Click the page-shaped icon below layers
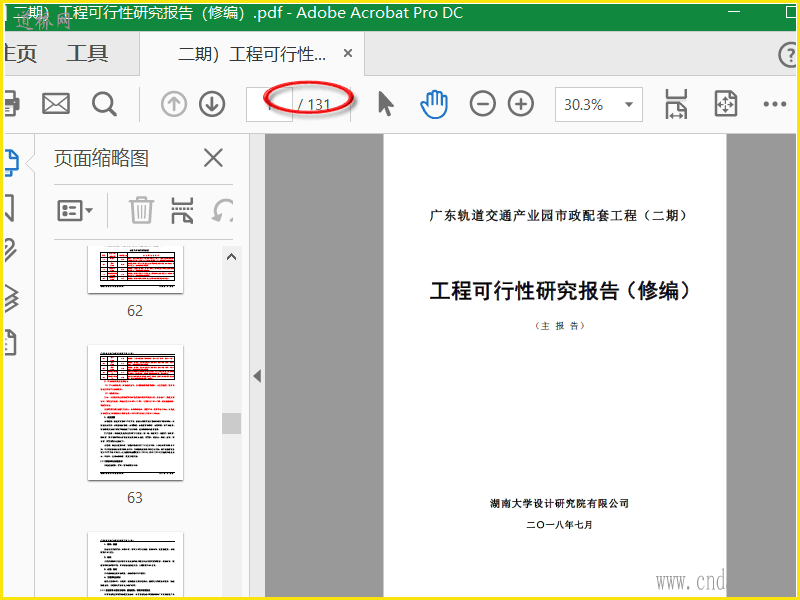 [x=10, y=342]
